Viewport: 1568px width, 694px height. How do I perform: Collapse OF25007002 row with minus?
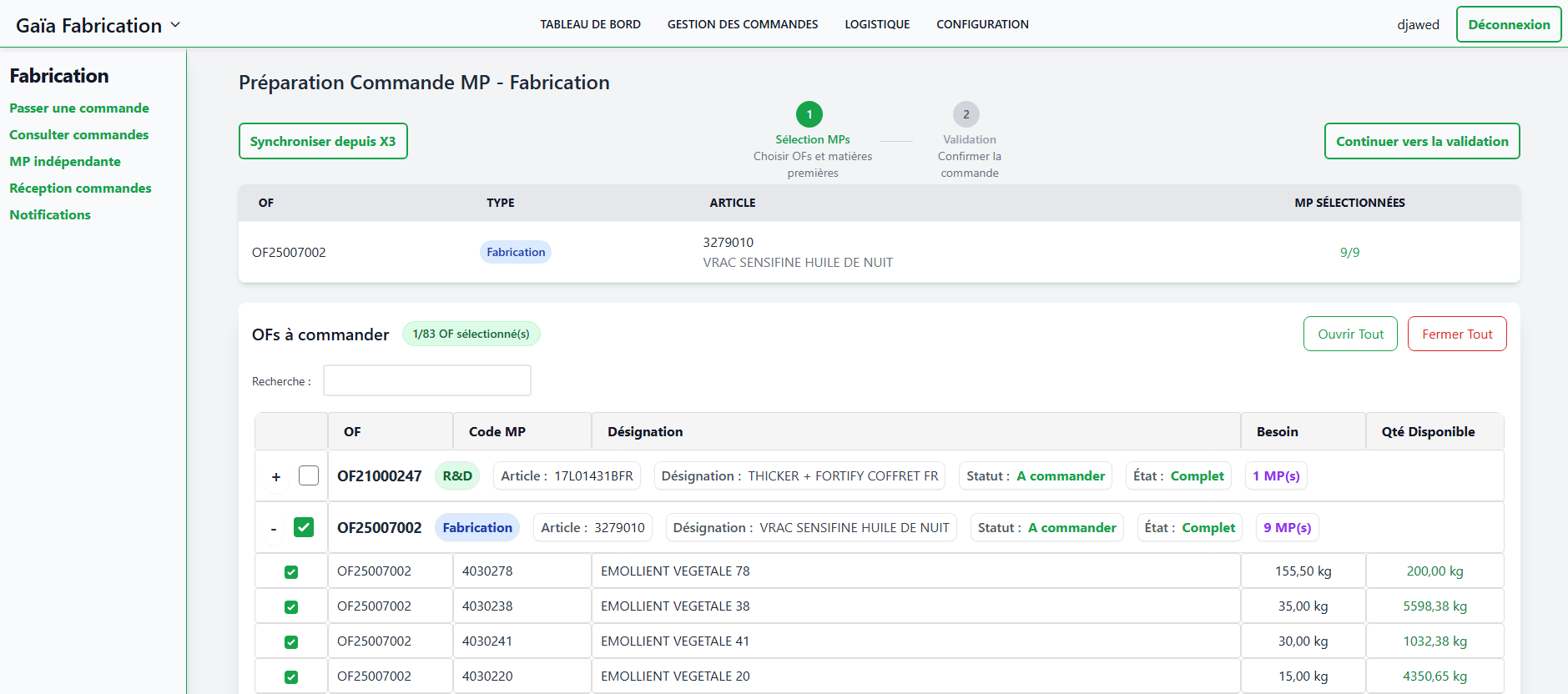pyautogui.click(x=274, y=529)
